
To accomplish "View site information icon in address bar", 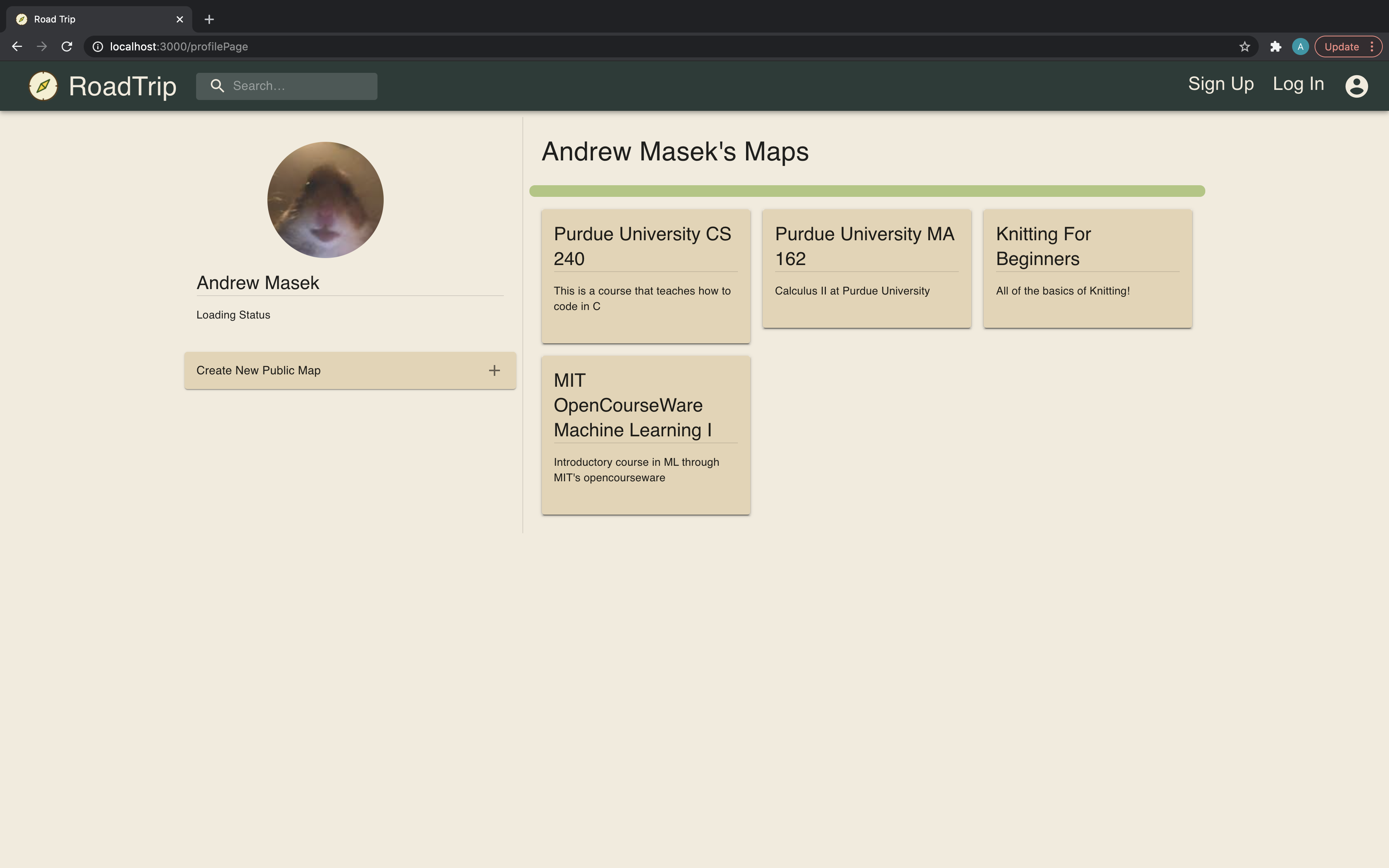I will [98, 47].
